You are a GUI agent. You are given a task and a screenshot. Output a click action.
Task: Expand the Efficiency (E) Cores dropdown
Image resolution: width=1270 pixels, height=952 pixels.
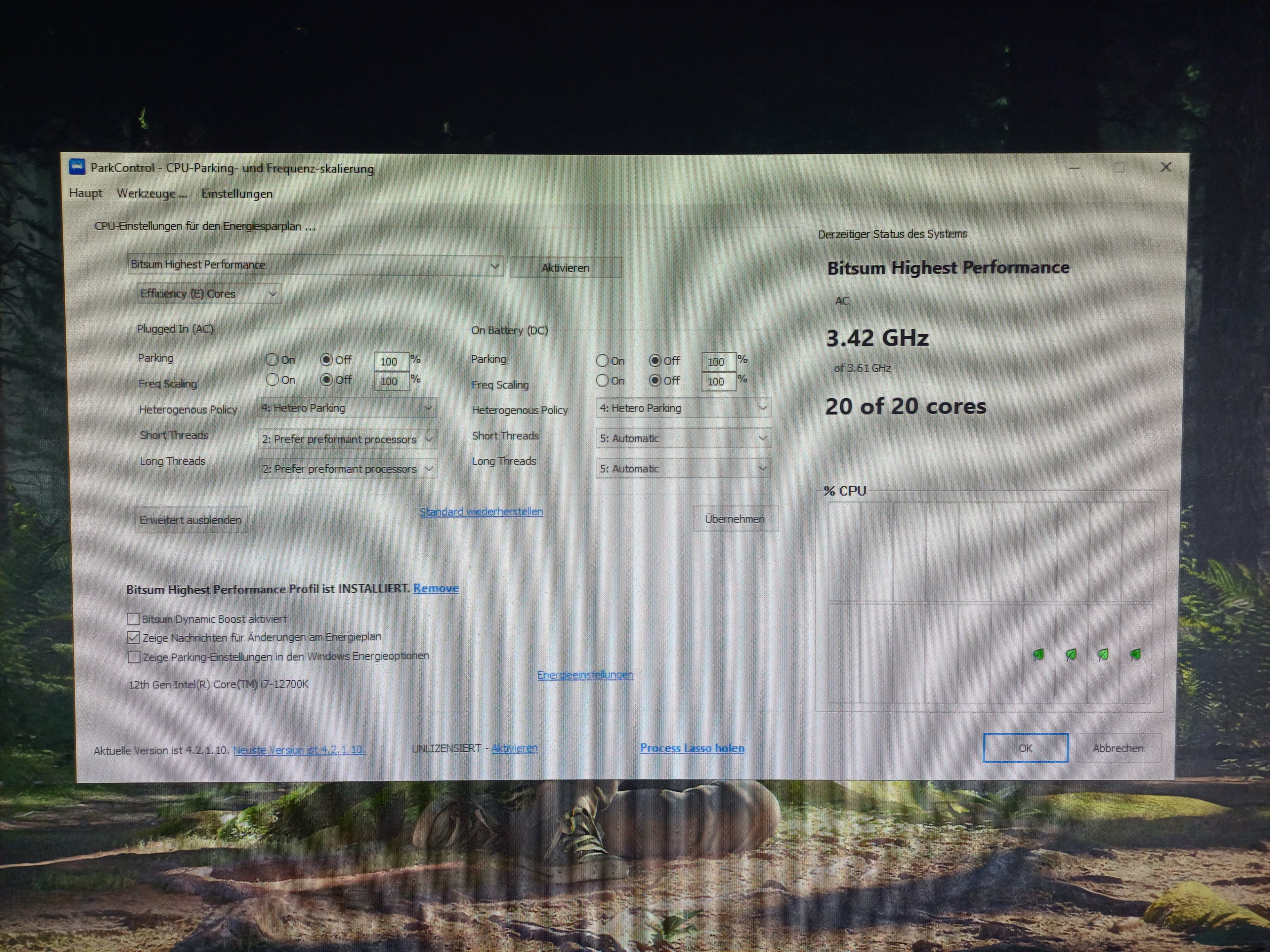pyautogui.click(x=208, y=294)
